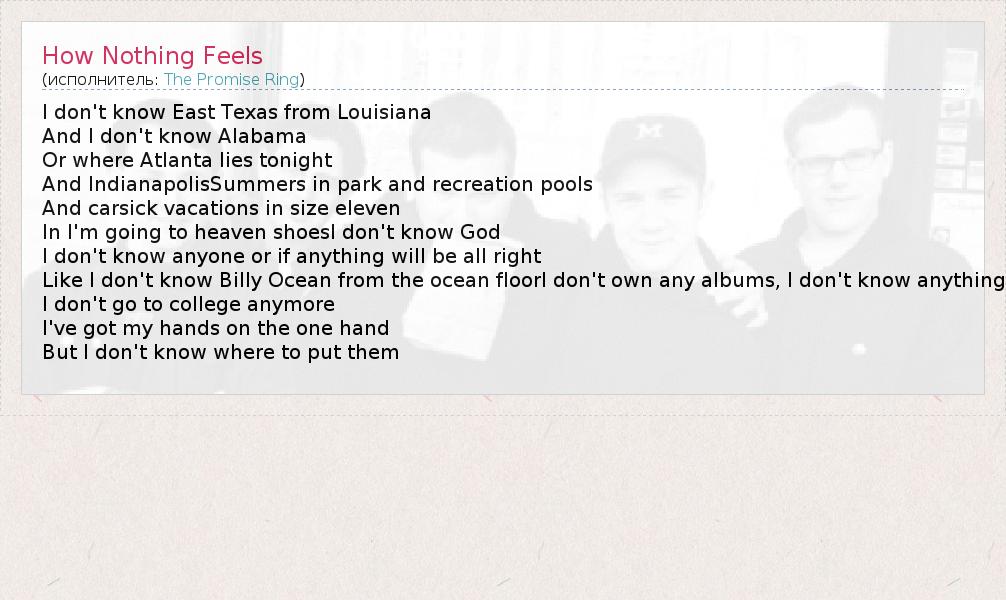Click the empty area below the lyrics panel
Viewport: 1006px width, 600px height.
pos(500,500)
